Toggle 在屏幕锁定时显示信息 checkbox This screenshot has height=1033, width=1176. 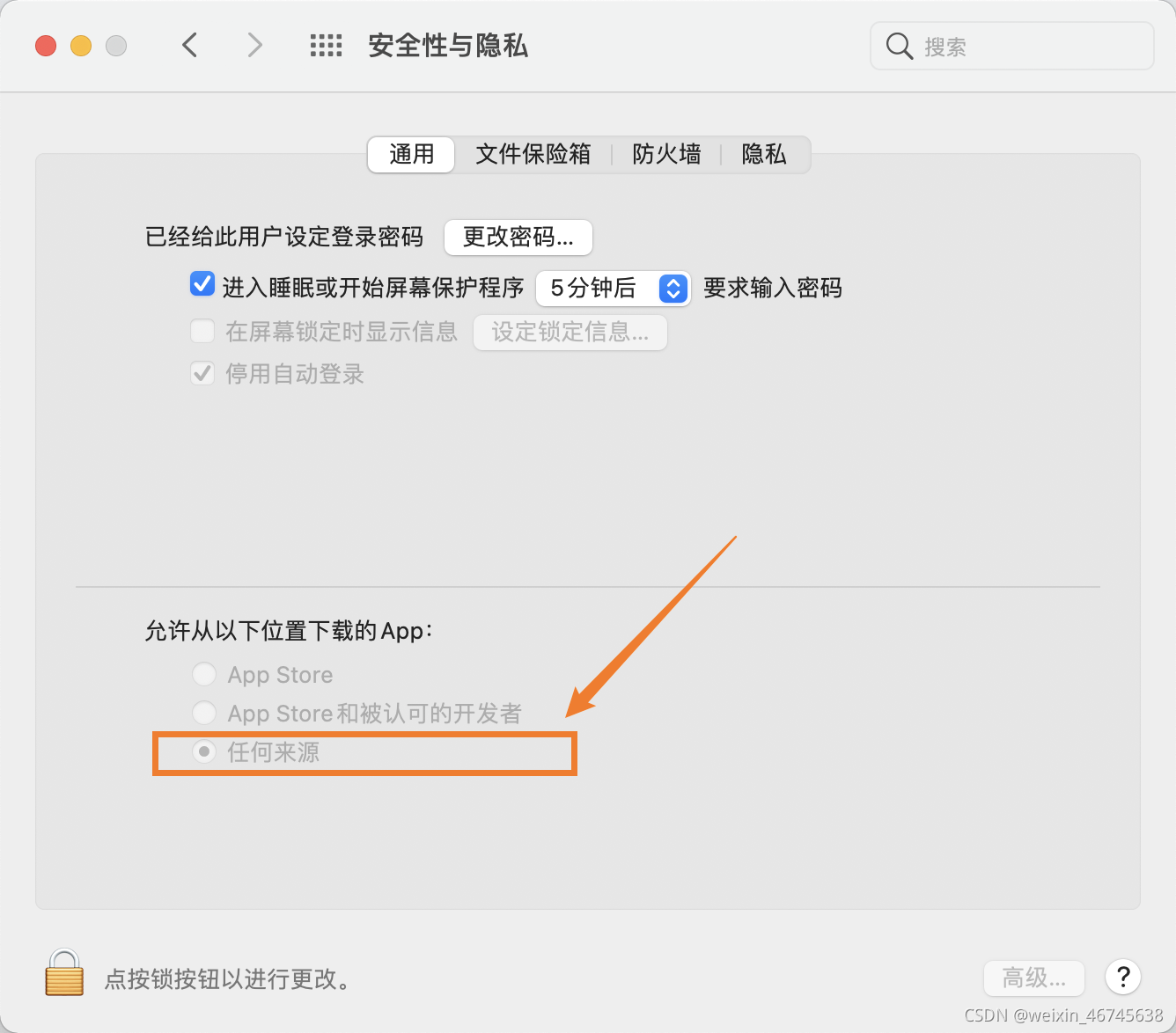tap(202, 331)
